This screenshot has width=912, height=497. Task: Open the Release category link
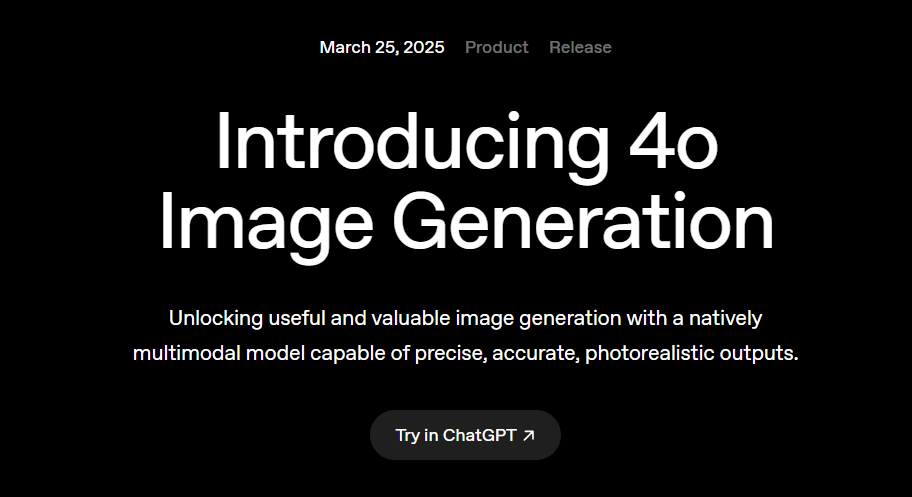[x=580, y=47]
